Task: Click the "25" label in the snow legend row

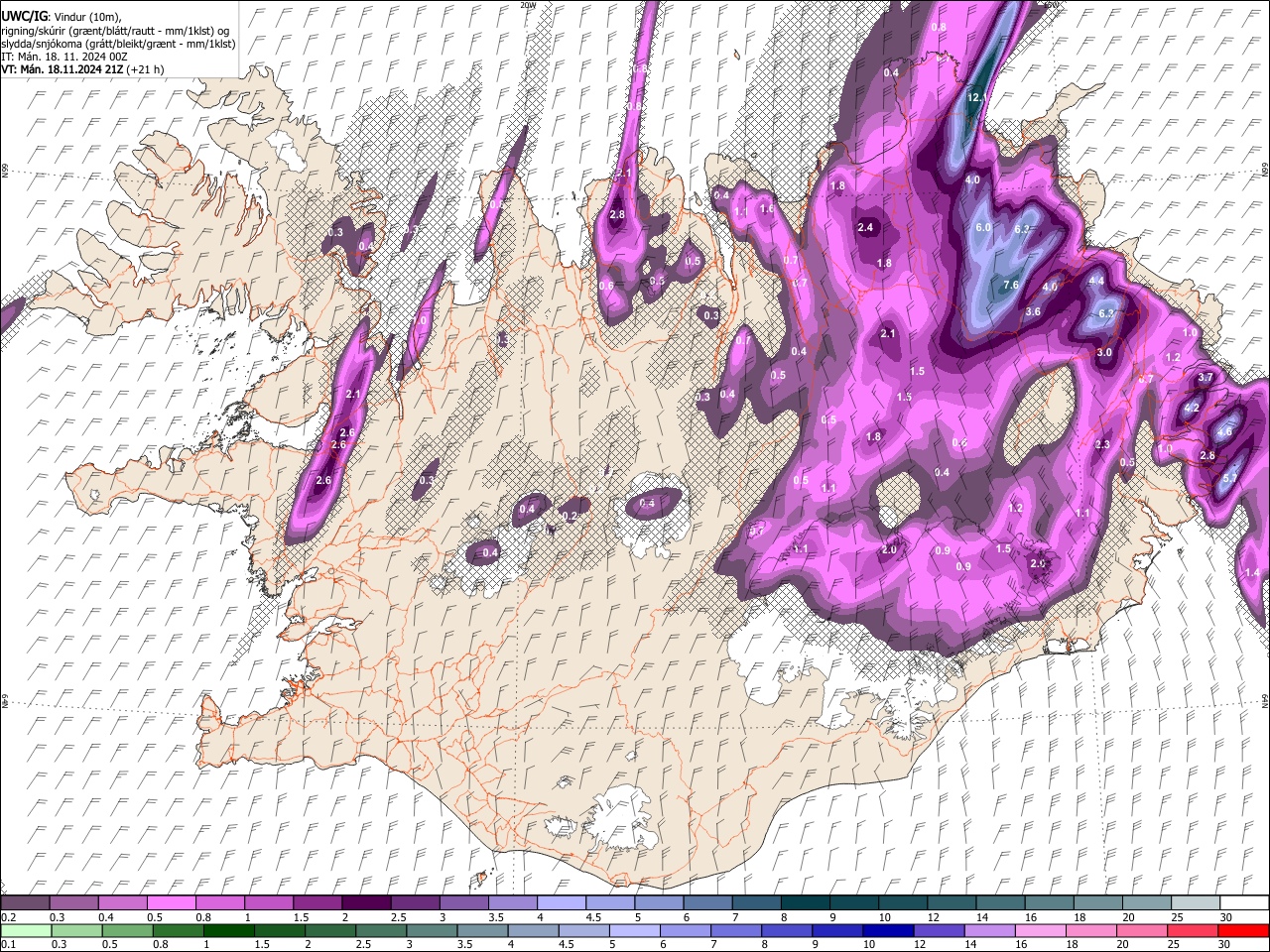Action: (1177, 917)
